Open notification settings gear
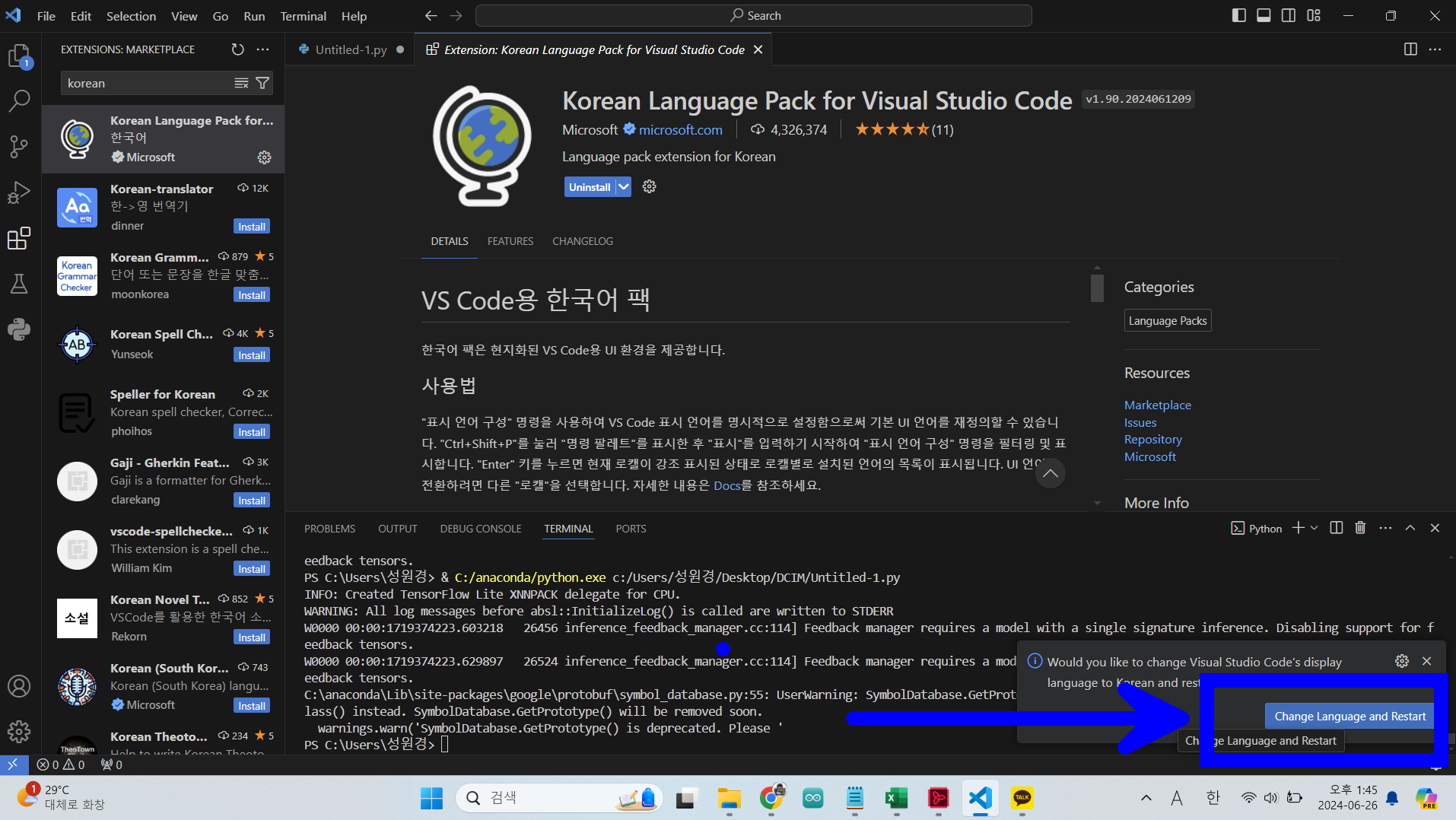1456x820 pixels. click(x=1402, y=661)
